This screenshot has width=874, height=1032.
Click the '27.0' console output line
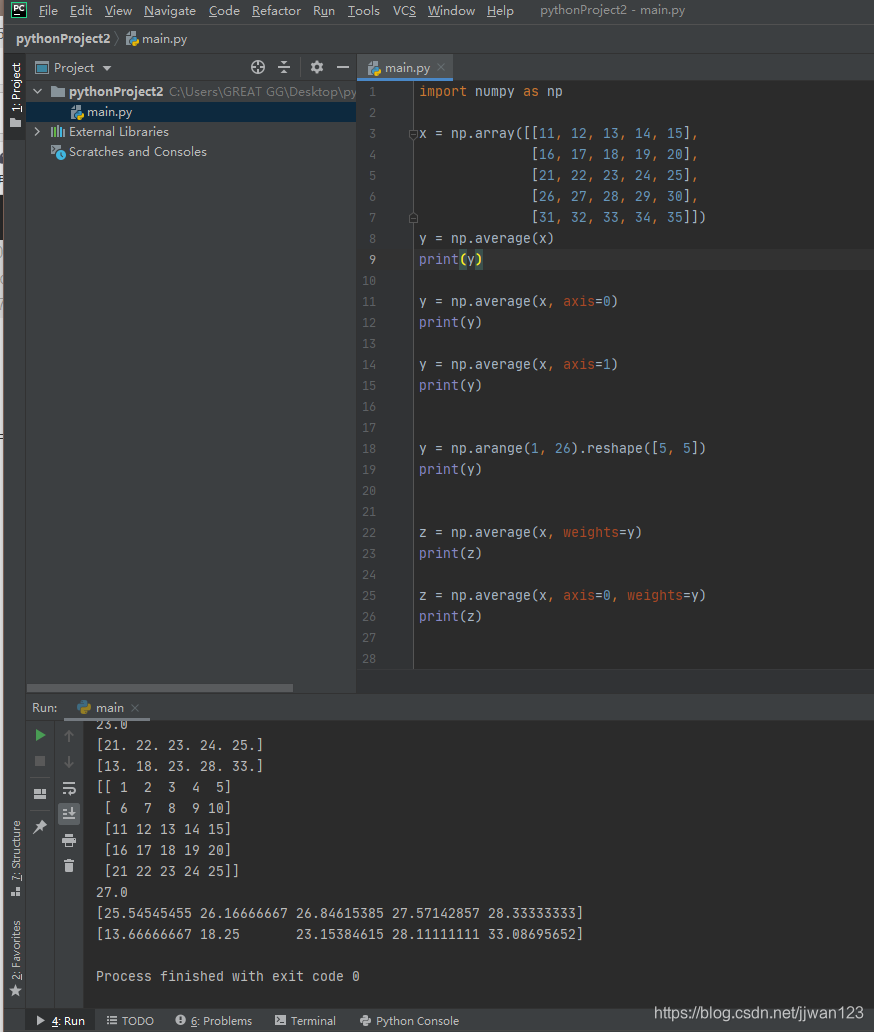112,892
